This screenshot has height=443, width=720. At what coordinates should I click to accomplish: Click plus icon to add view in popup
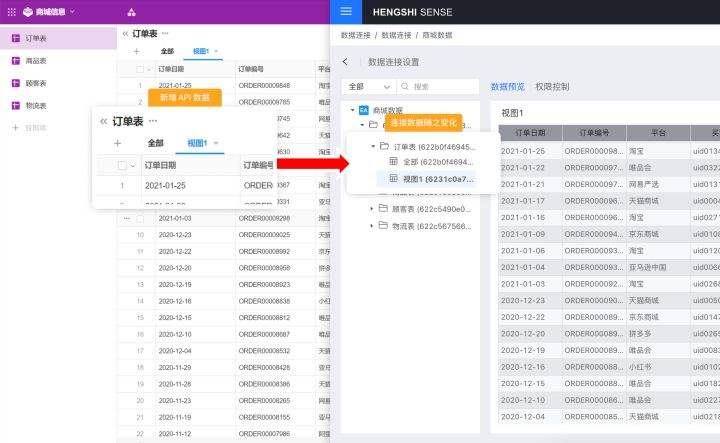tap(117, 143)
